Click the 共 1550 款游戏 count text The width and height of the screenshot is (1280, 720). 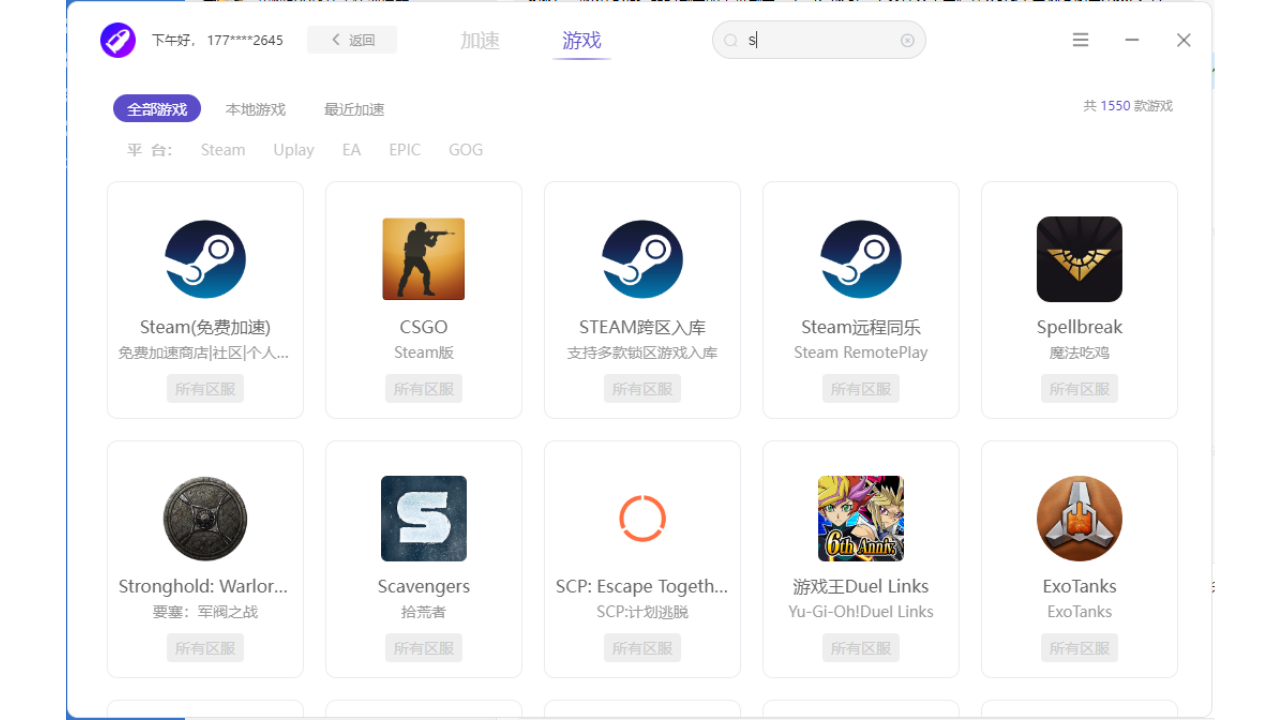(x=1128, y=106)
